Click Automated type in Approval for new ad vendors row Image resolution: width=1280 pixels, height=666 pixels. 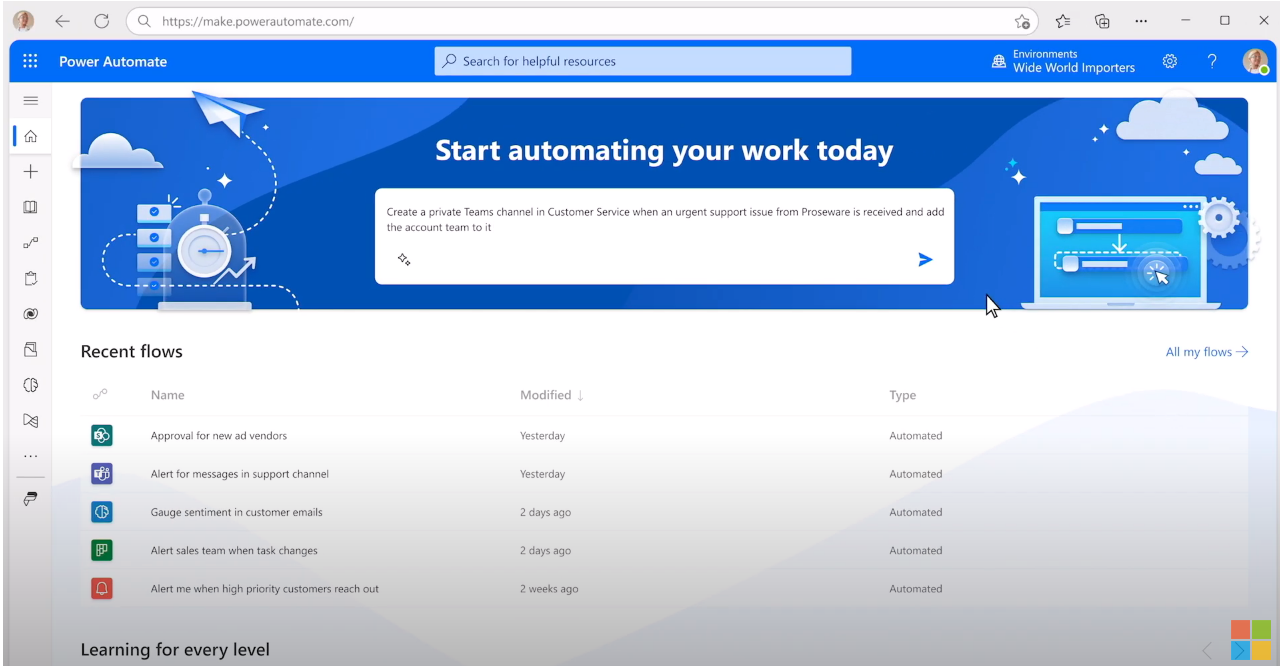click(x=916, y=436)
